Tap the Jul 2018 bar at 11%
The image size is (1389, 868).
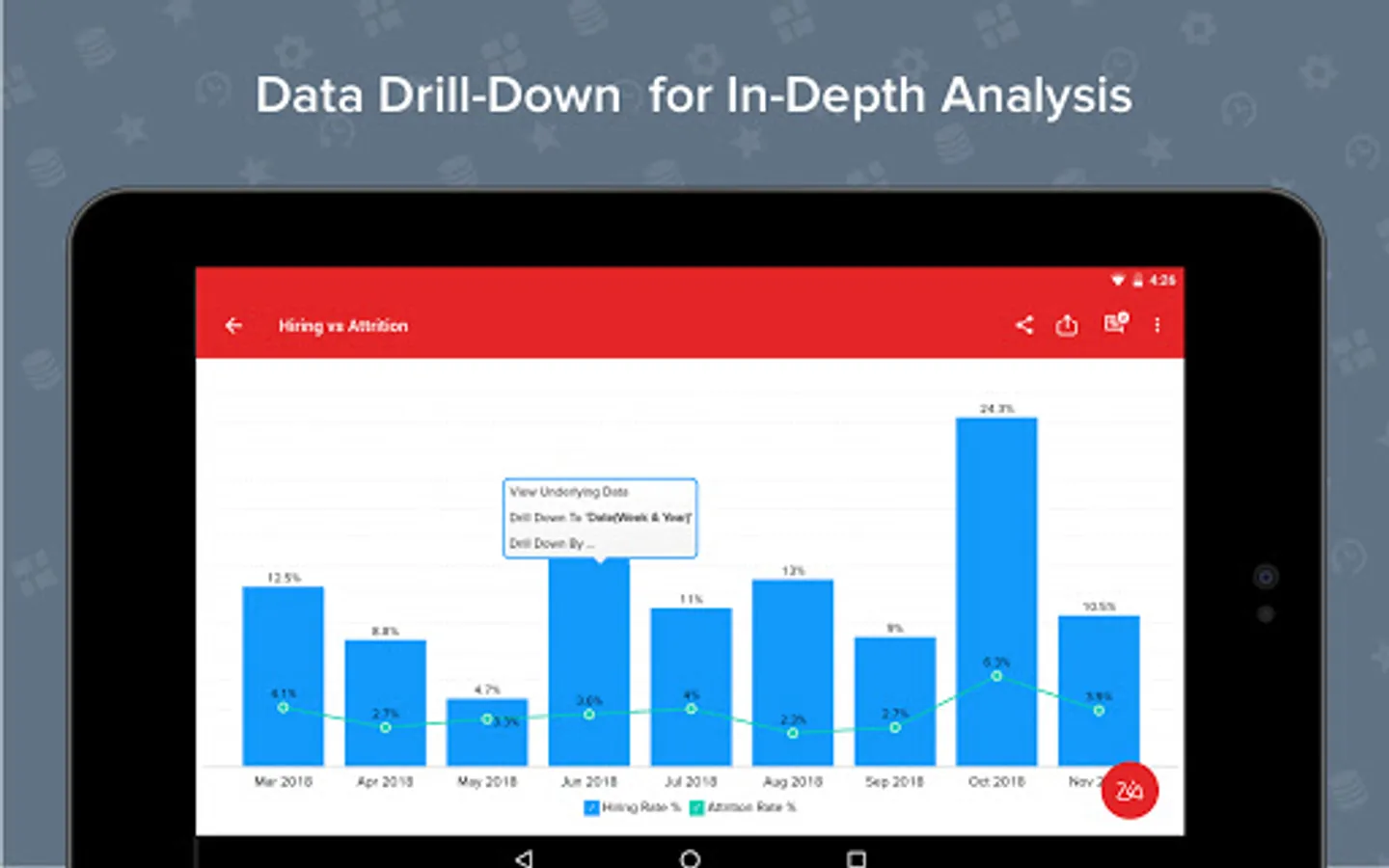click(691, 687)
